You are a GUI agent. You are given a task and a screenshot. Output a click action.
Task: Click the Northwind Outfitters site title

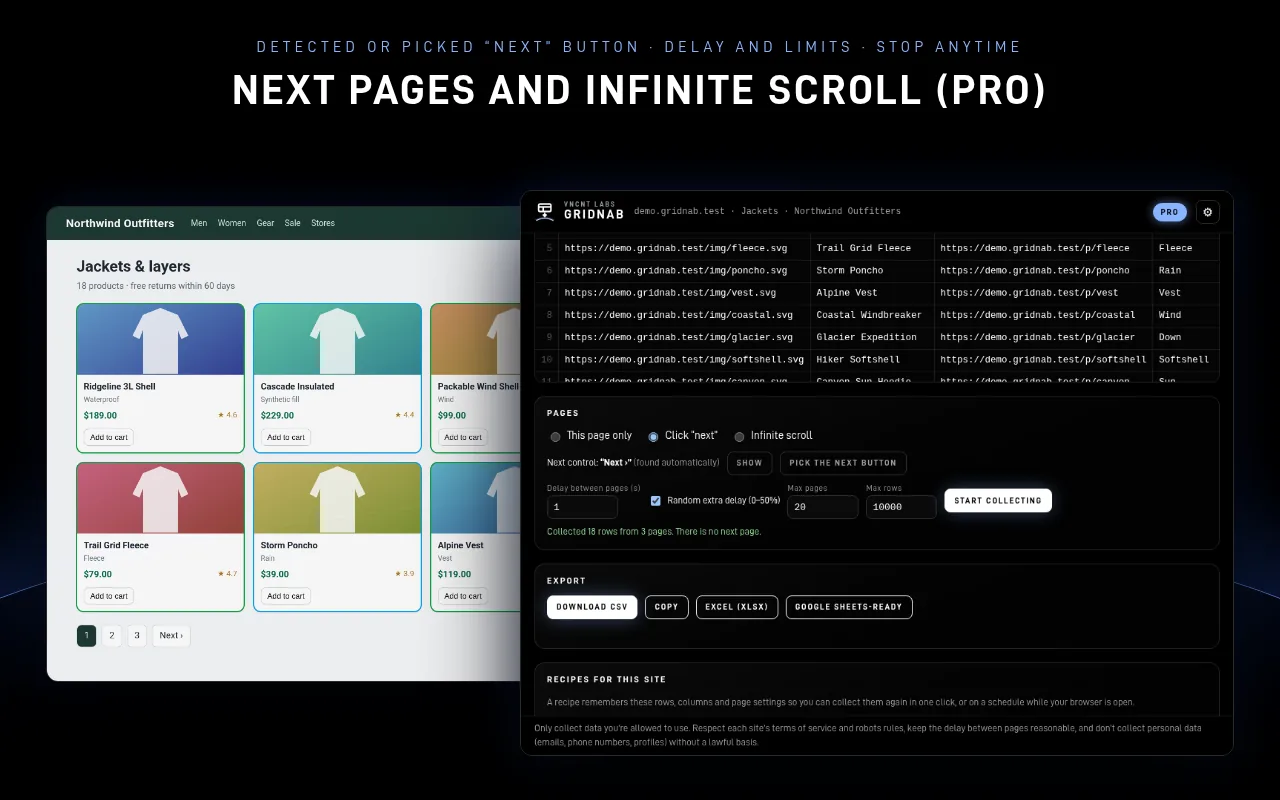pos(120,223)
